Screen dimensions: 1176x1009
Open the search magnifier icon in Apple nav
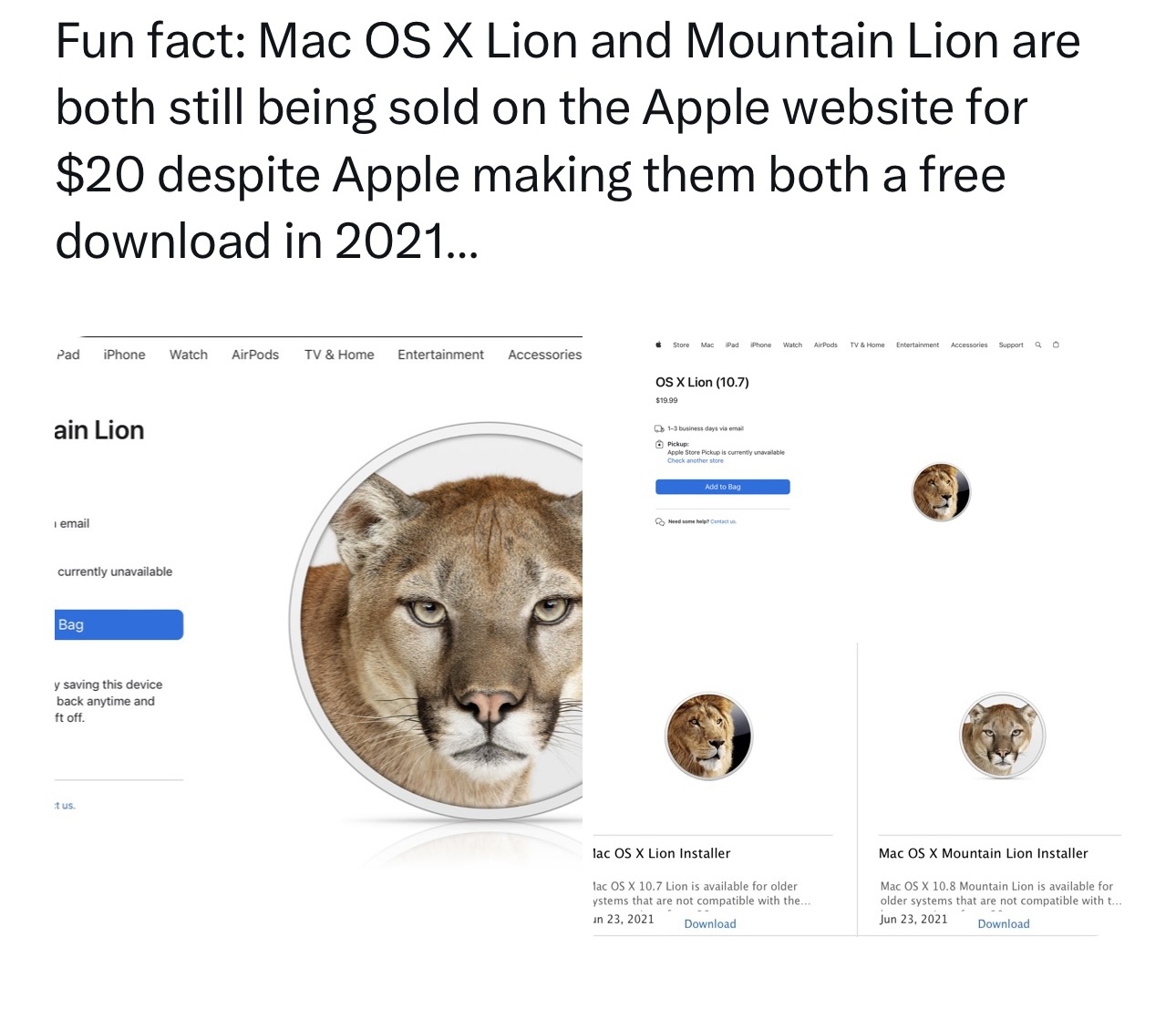[1038, 345]
